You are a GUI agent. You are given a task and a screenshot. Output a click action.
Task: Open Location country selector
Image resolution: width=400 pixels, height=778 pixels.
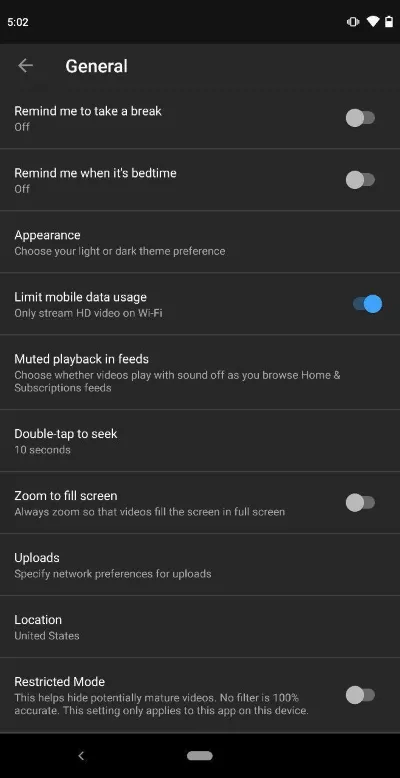200,627
